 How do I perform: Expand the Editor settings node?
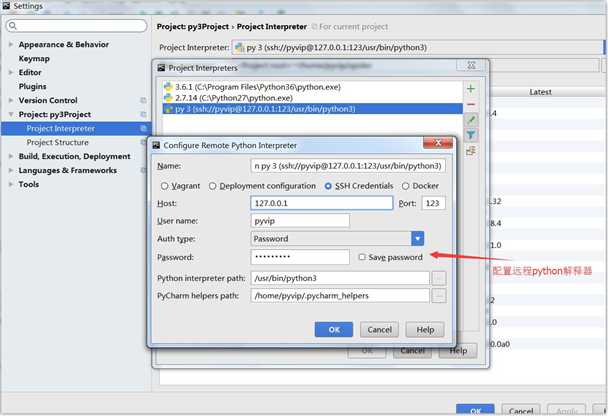tap(11, 72)
